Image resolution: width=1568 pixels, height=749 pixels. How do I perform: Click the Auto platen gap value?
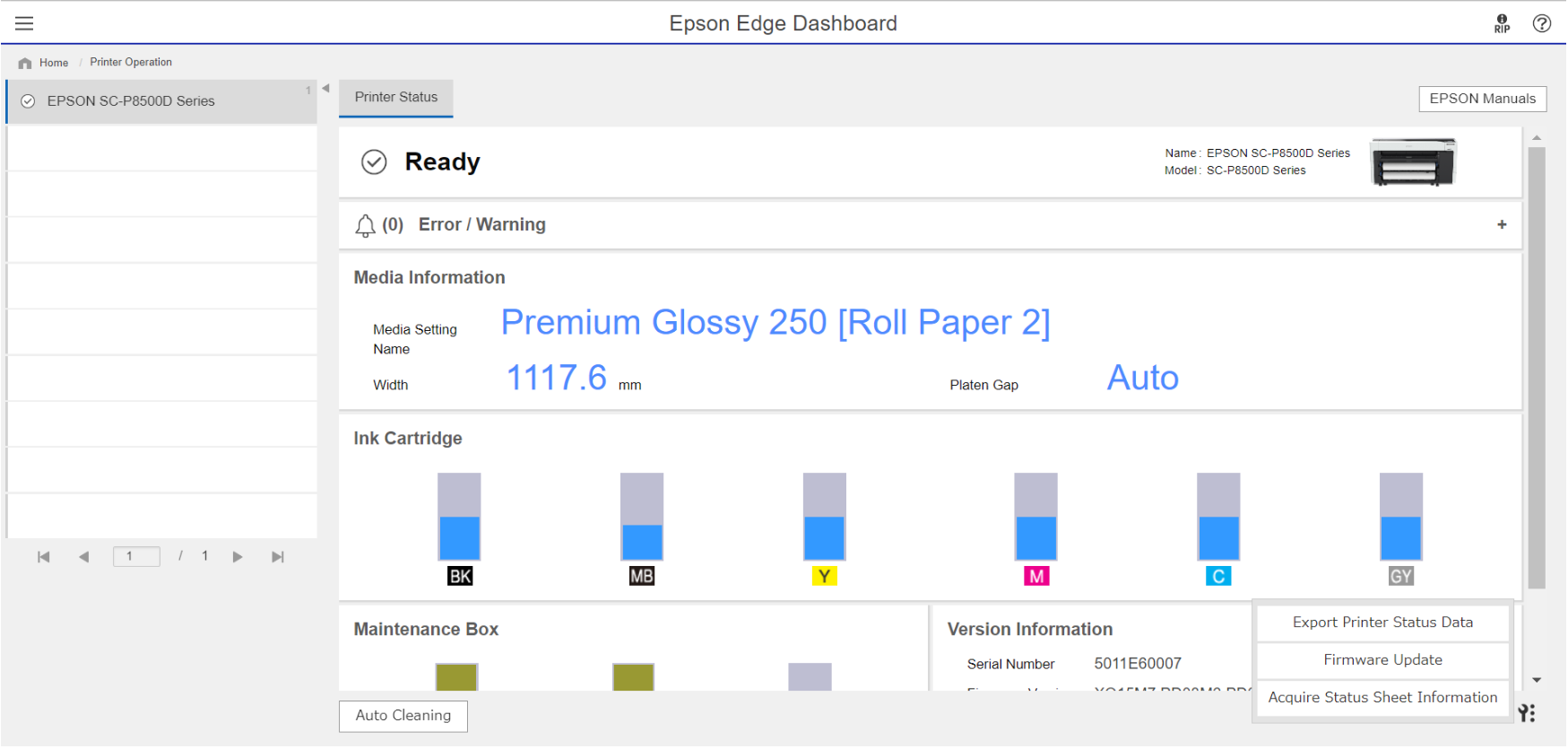[x=1143, y=379]
